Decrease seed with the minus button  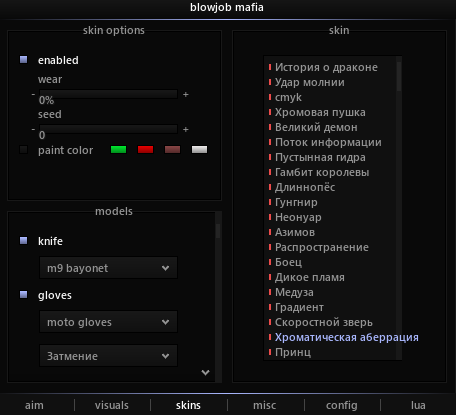coord(33,129)
